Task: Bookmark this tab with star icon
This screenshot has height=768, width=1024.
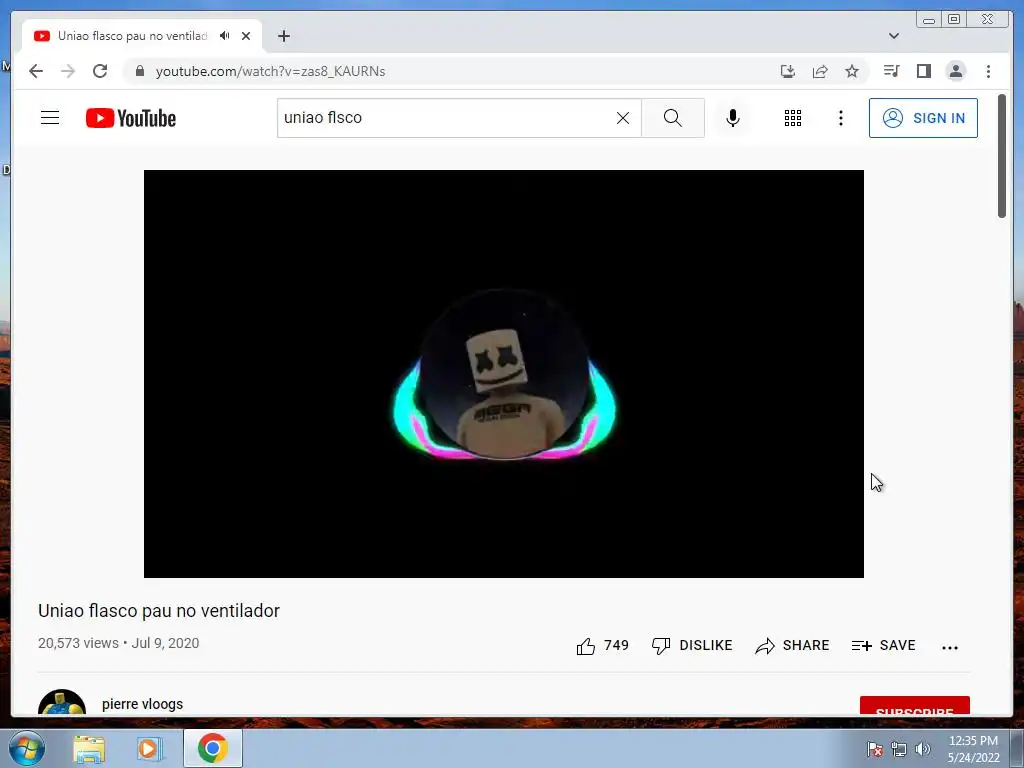Action: pyautogui.click(x=852, y=71)
